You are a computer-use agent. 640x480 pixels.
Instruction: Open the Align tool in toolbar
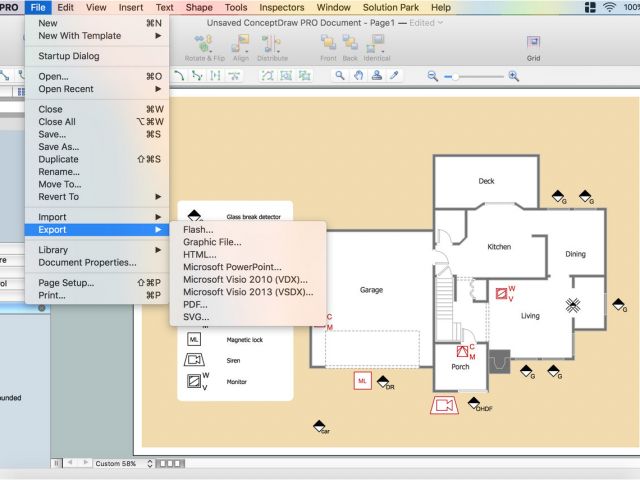241,44
